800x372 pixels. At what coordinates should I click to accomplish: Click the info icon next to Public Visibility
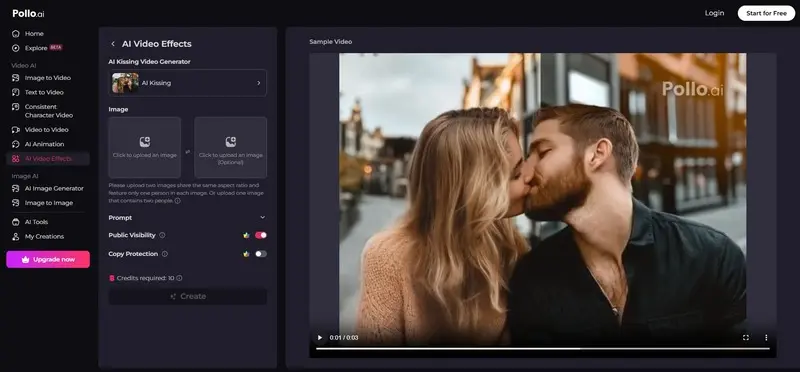point(162,235)
